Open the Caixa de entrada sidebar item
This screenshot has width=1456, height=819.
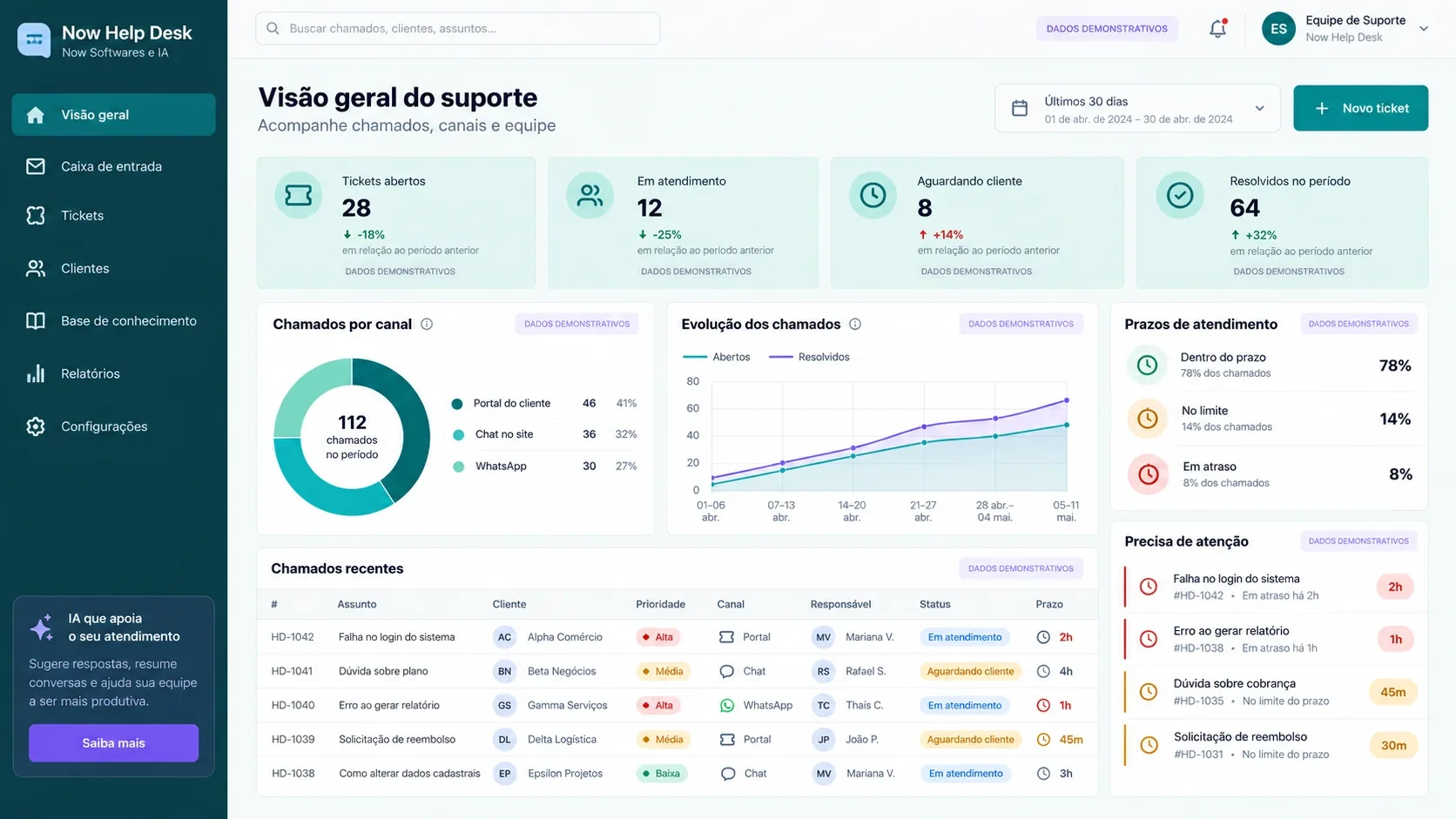pyautogui.click(x=113, y=166)
